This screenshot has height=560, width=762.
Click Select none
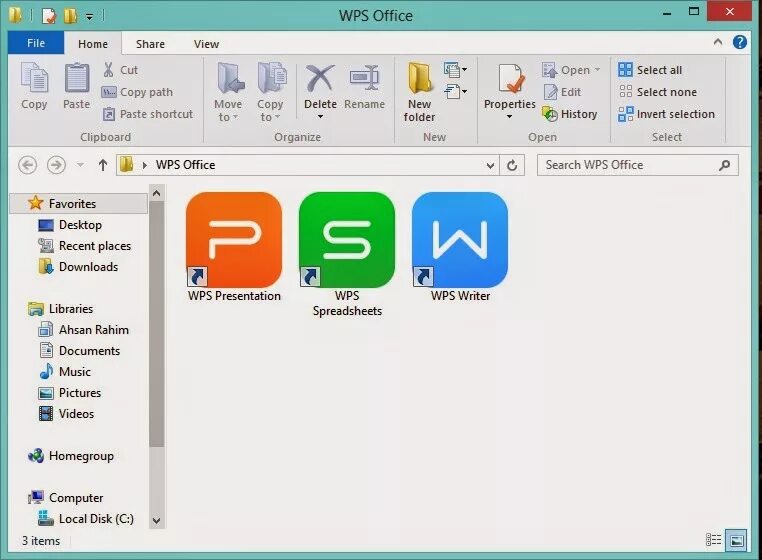[x=658, y=92]
